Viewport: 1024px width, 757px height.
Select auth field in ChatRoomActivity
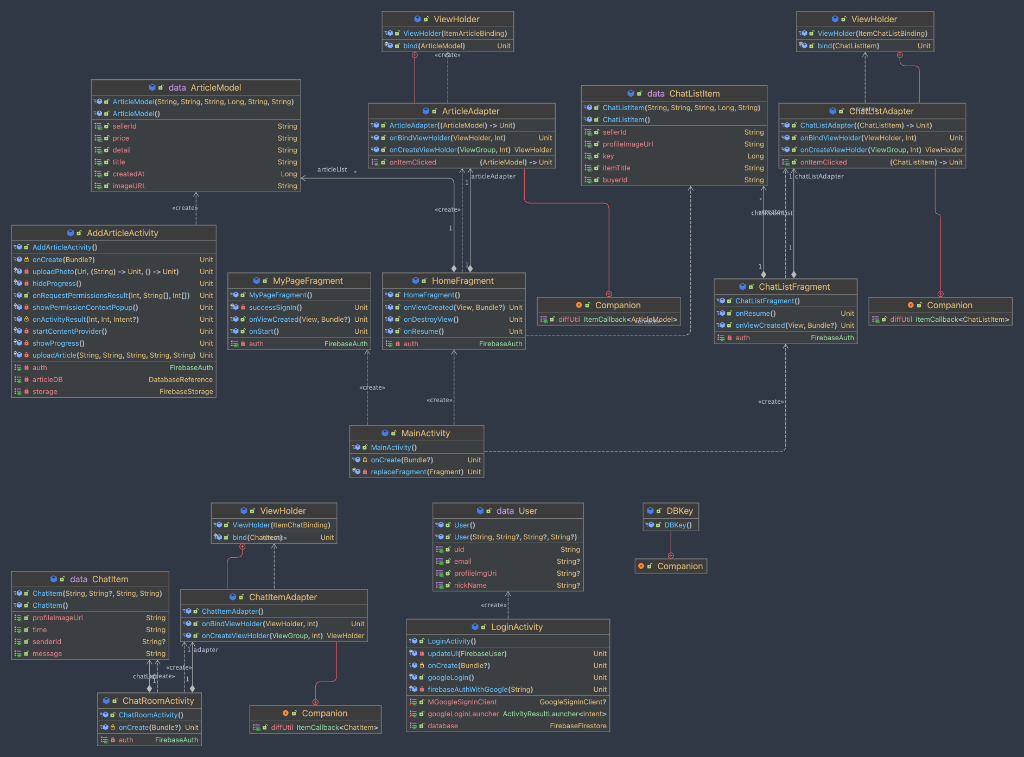150,740
